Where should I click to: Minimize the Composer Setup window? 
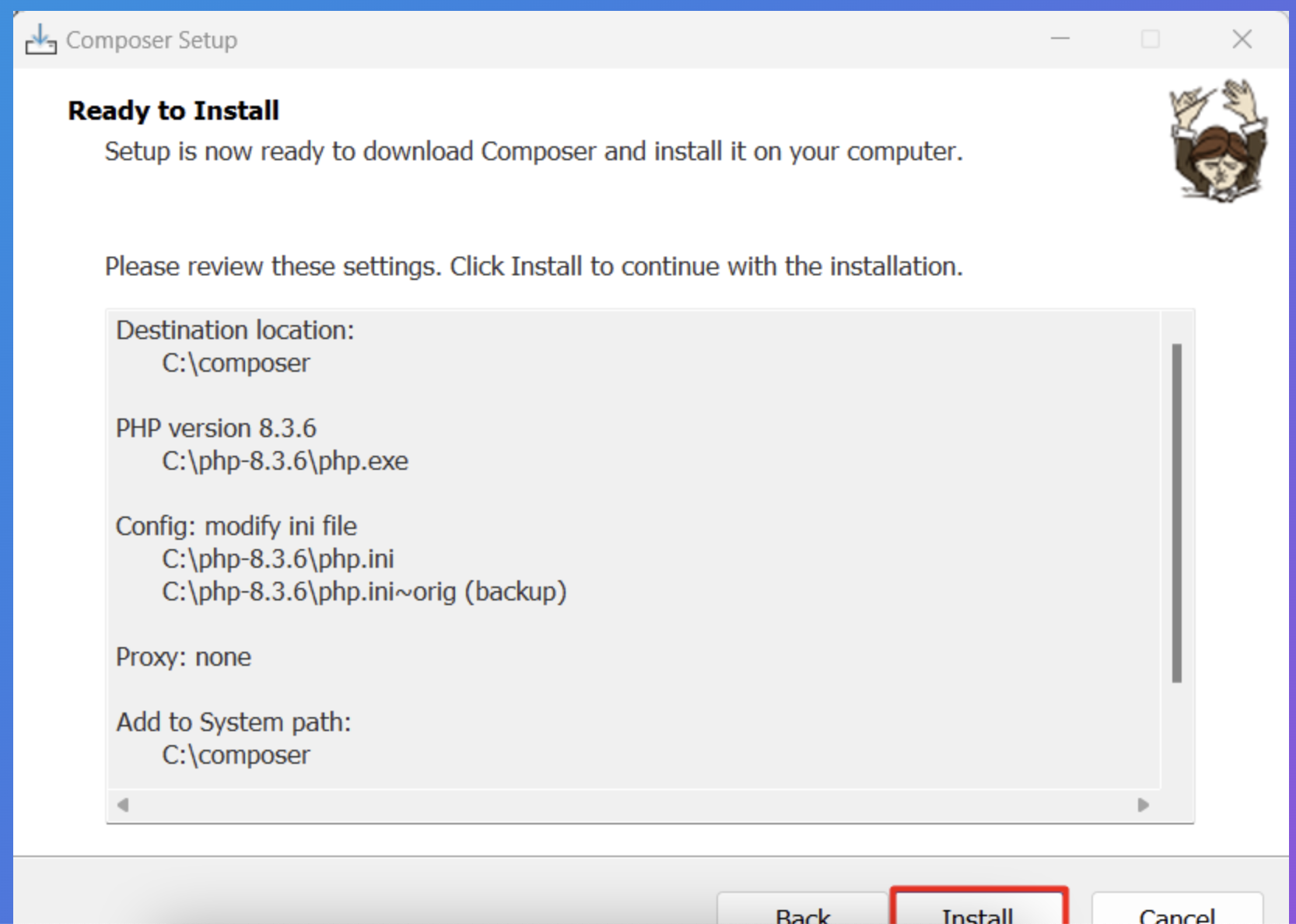1060,39
